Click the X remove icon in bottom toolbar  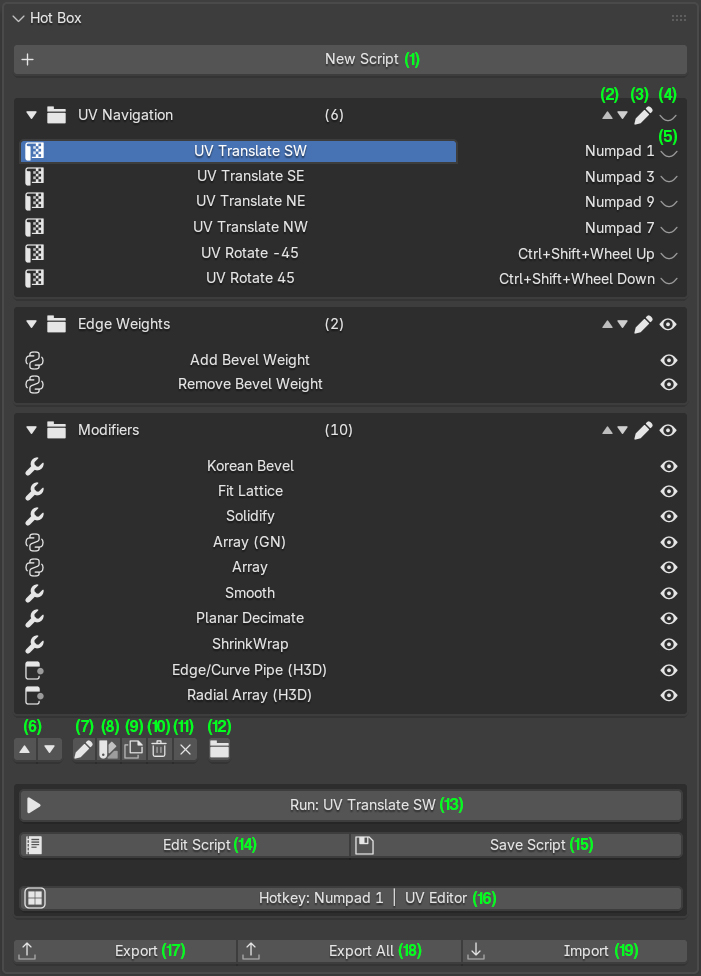pyautogui.click(x=185, y=749)
